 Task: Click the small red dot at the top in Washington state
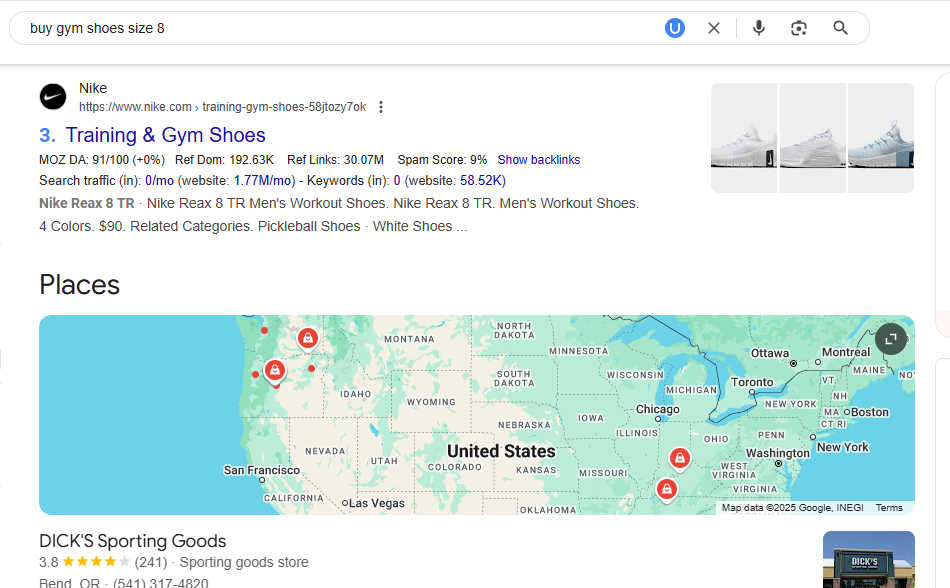[x=264, y=331]
